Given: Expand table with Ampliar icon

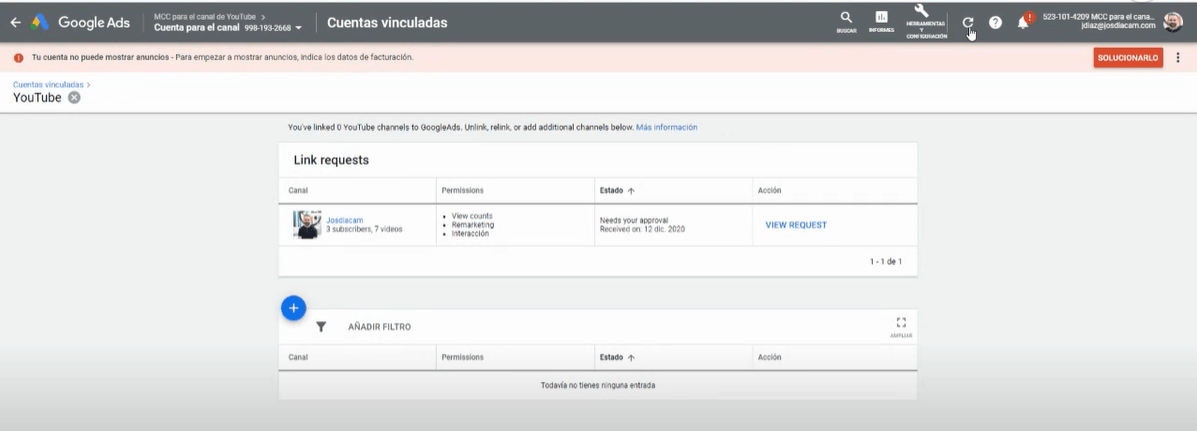Looking at the screenshot, I should point(900,323).
